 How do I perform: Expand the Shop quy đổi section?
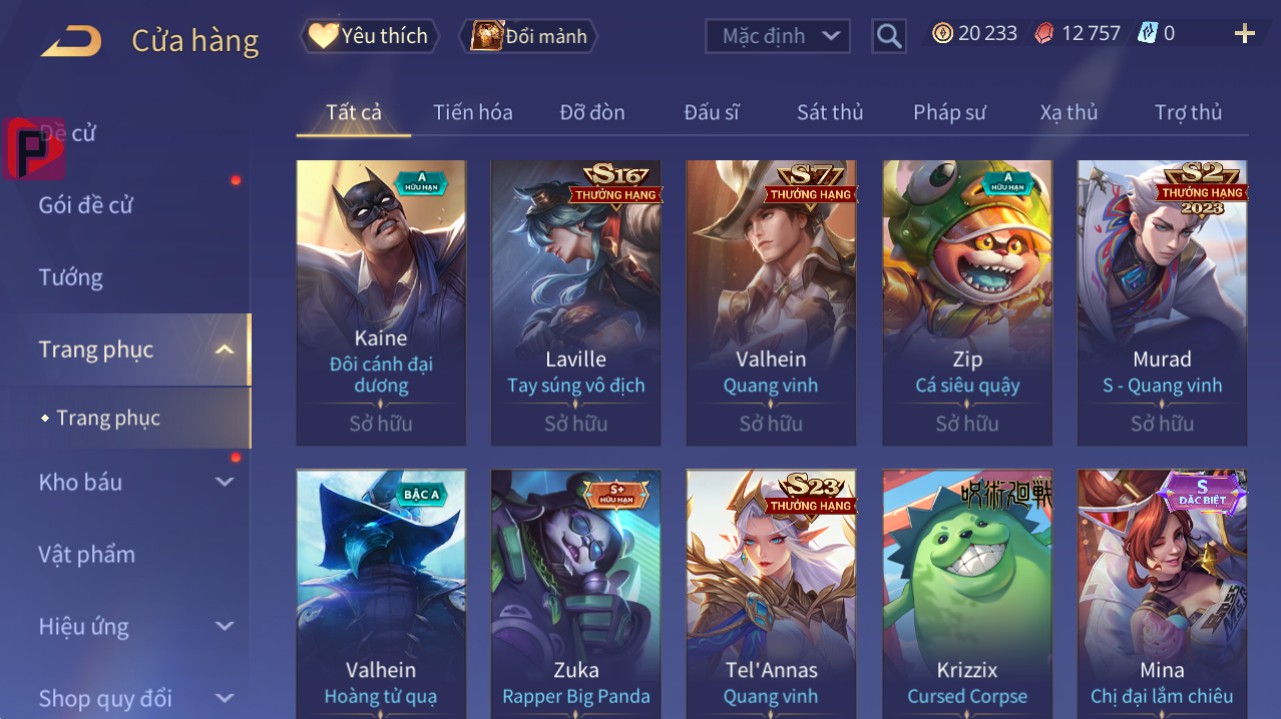coord(225,698)
